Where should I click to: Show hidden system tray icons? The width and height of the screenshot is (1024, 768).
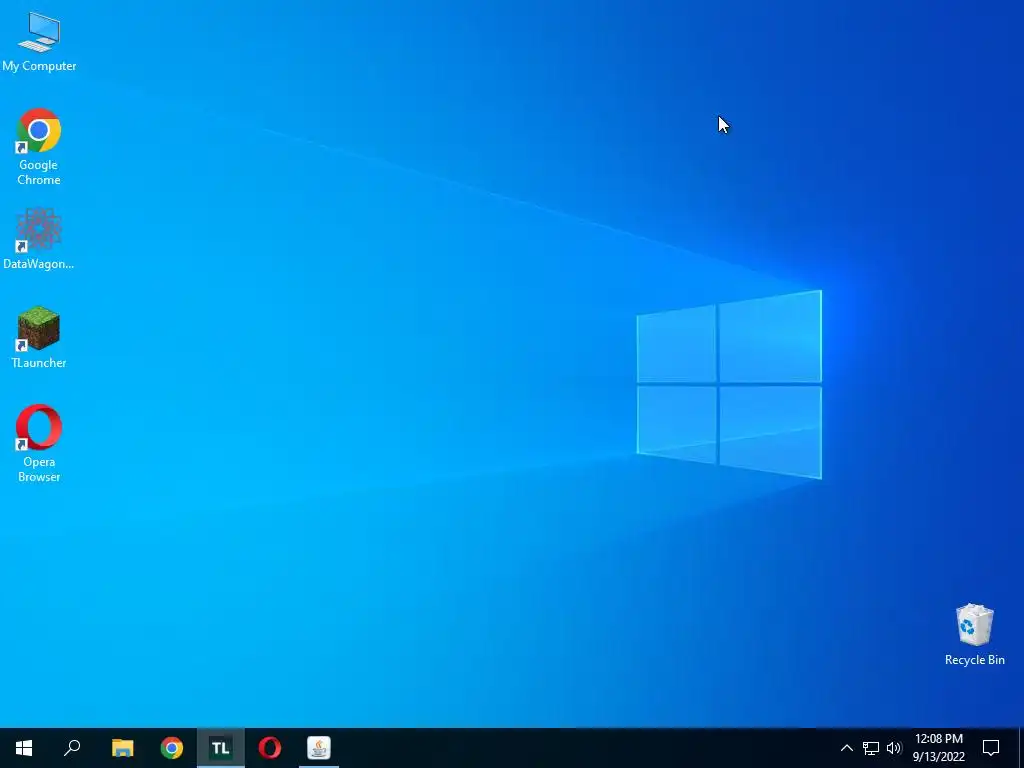846,748
